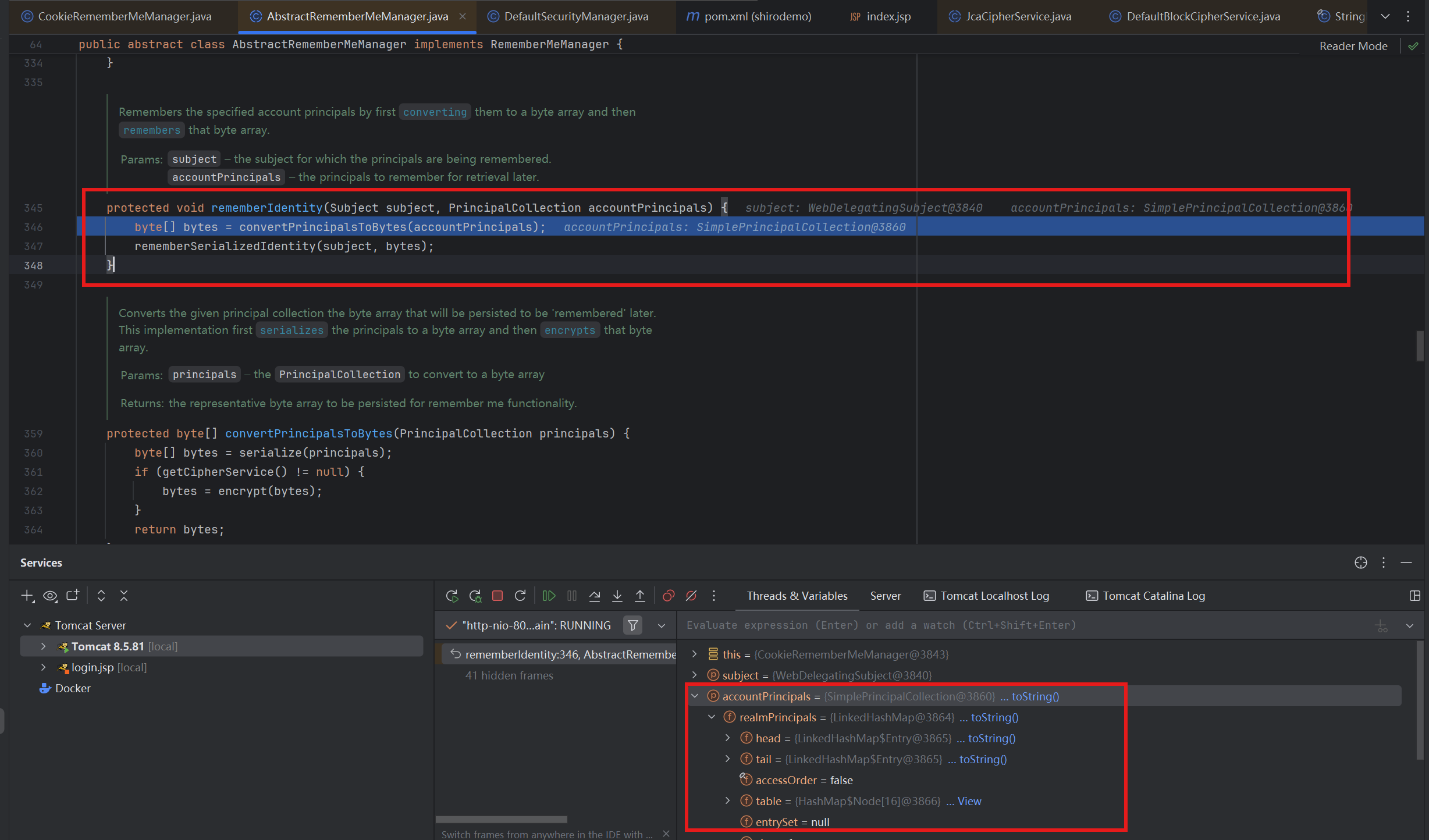This screenshot has height=840, width=1429.
Task: Click the editor vertical scrollbar thumb
Action: coord(1420,346)
